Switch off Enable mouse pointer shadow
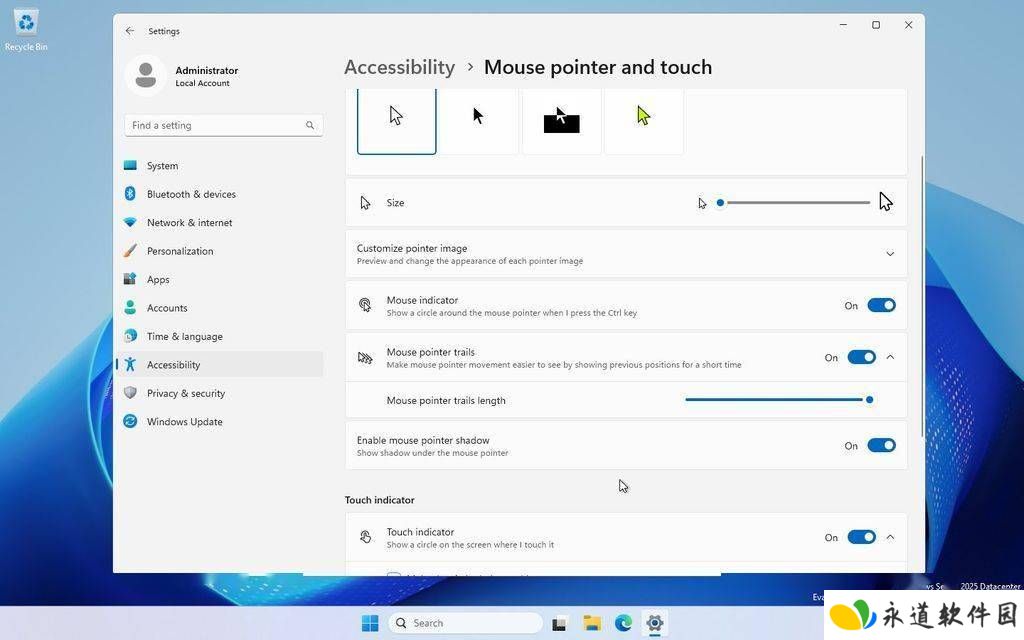1024x640 pixels. [881, 445]
